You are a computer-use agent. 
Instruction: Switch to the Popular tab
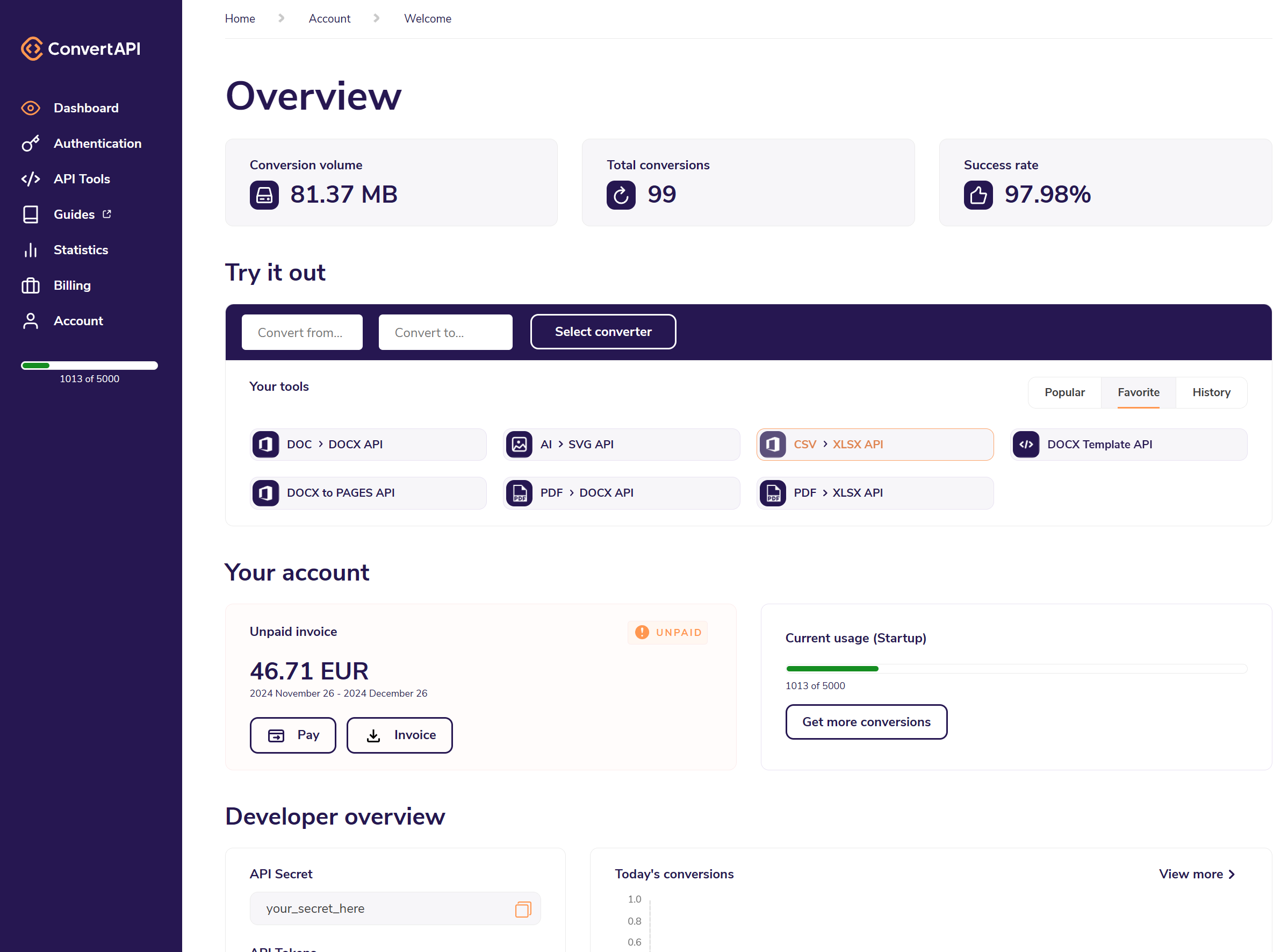click(1064, 392)
